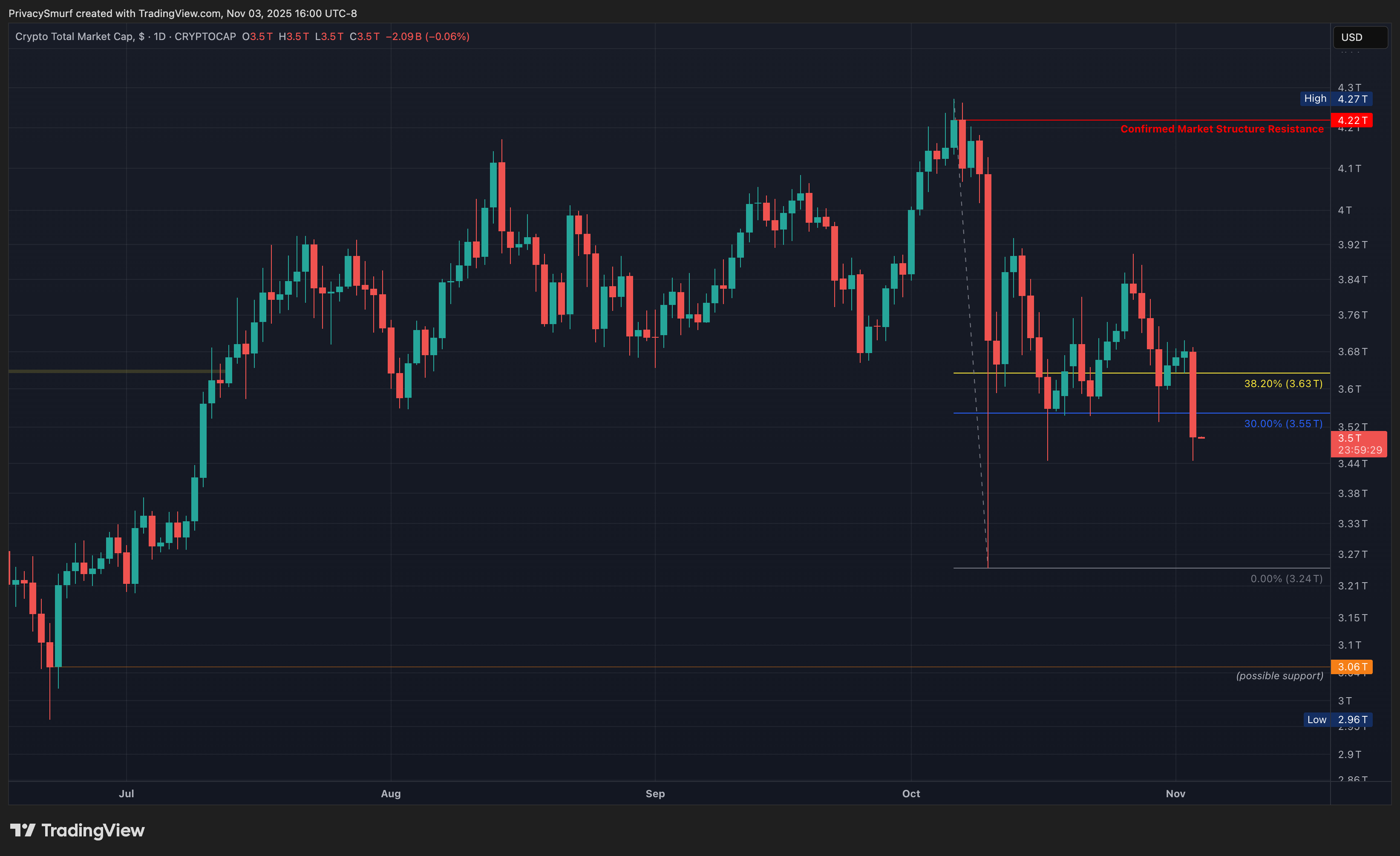
Task: Click the orange 3.06 T price tag
Action: [1351, 667]
